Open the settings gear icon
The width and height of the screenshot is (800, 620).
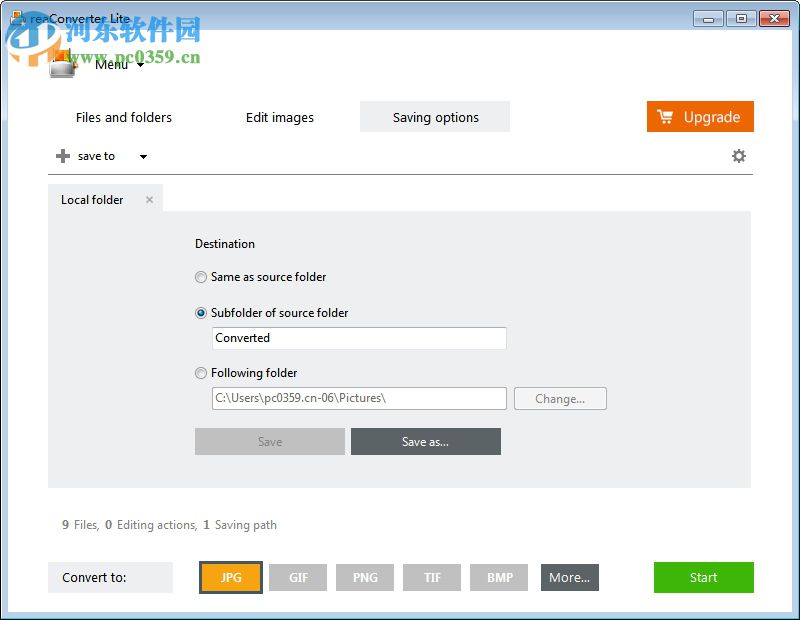738,156
